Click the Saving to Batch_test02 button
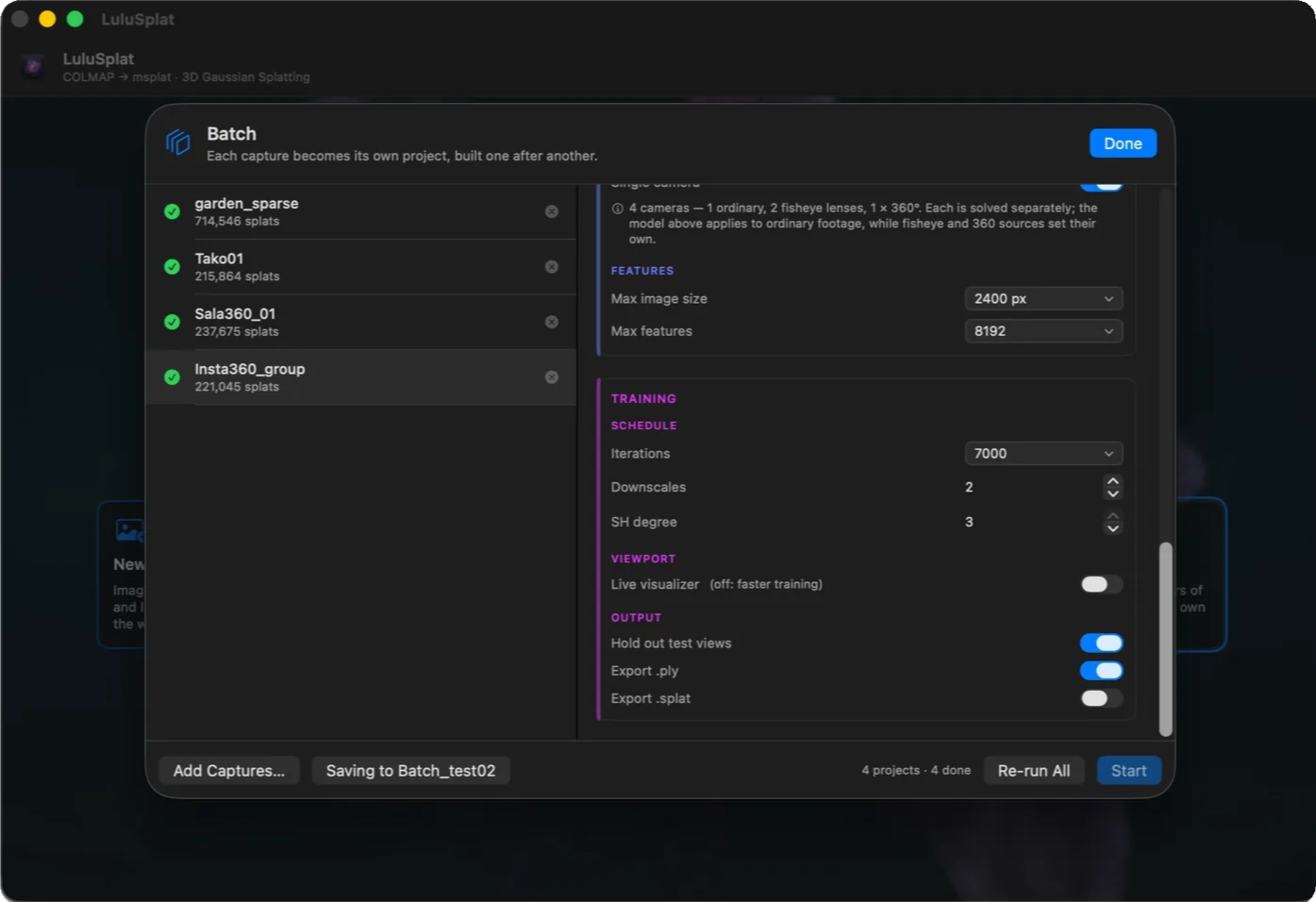Viewport: 1316px width, 902px height. coord(410,771)
